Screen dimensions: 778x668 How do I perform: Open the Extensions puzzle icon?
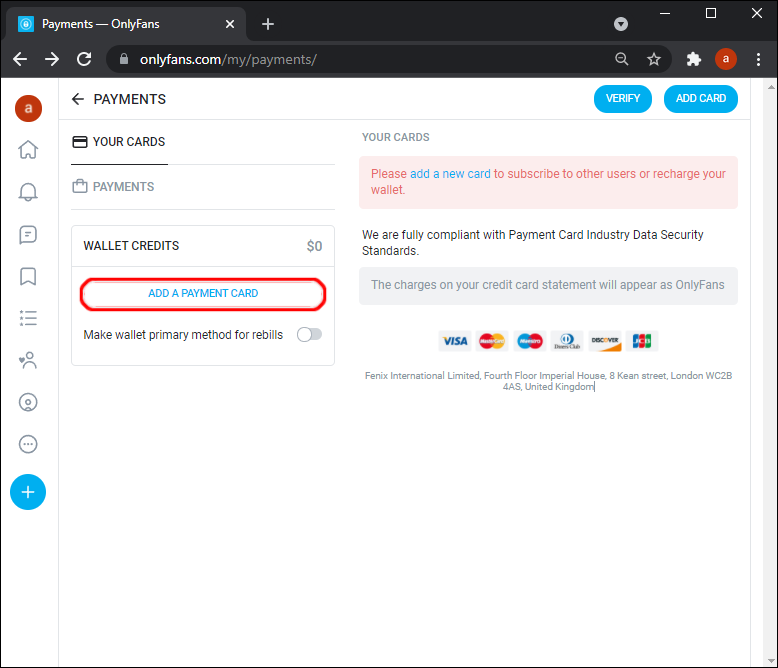(694, 59)
